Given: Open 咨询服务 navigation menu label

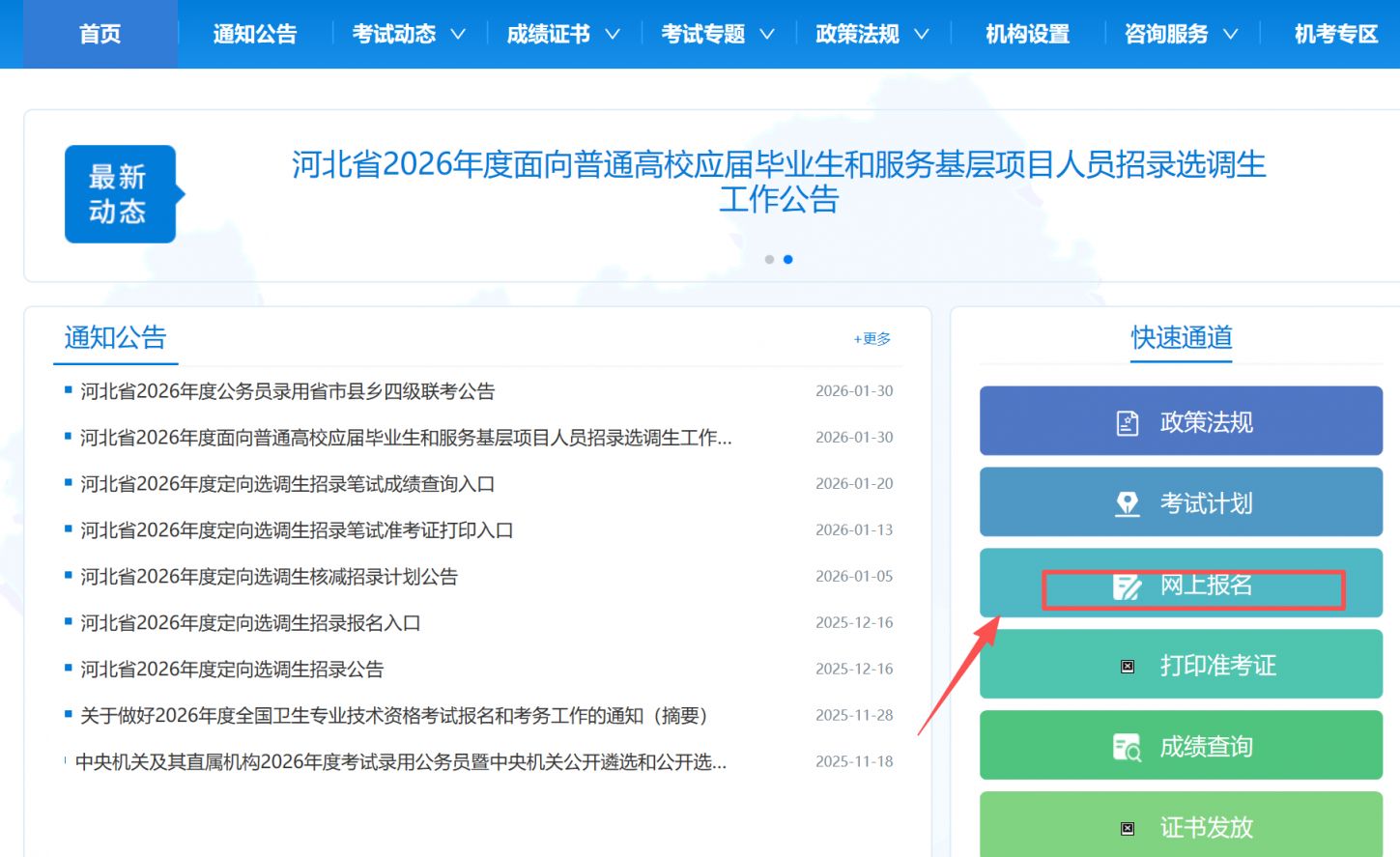Looking at the screenshot, I should click(1167, 34).
